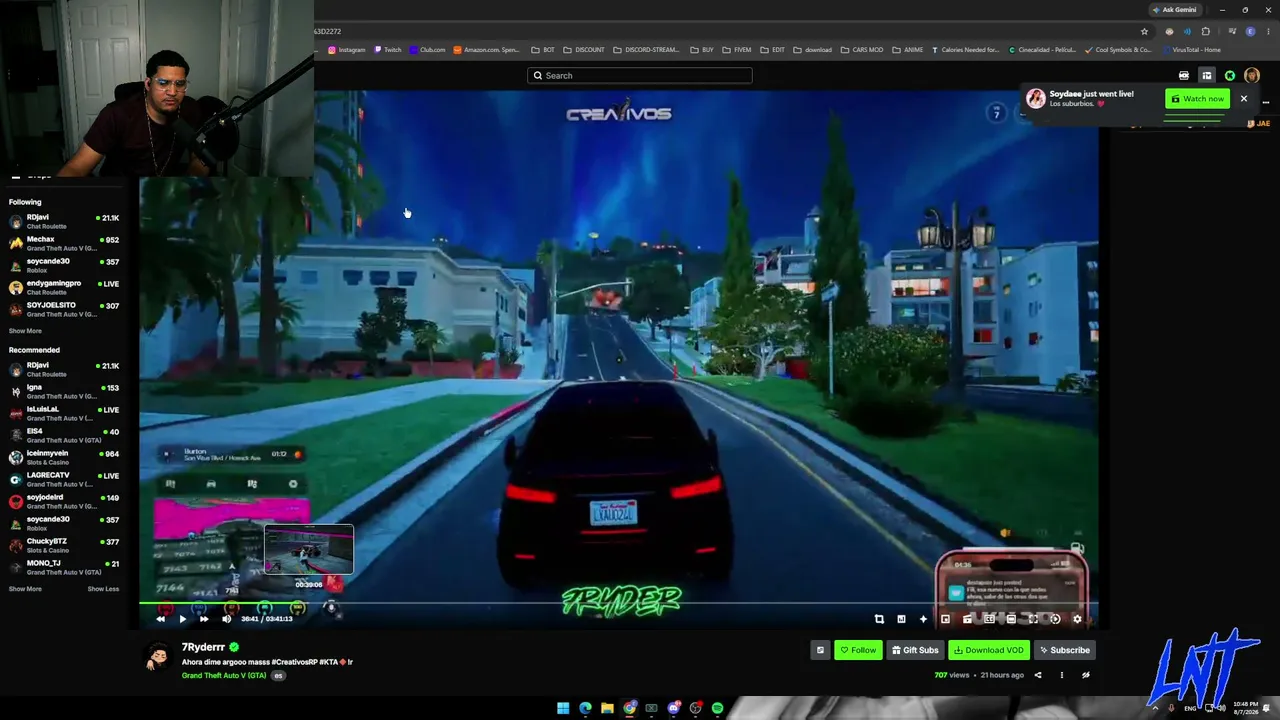1280x720 pixels.
Task: Download the VOD
Action: tap(989, 650)
